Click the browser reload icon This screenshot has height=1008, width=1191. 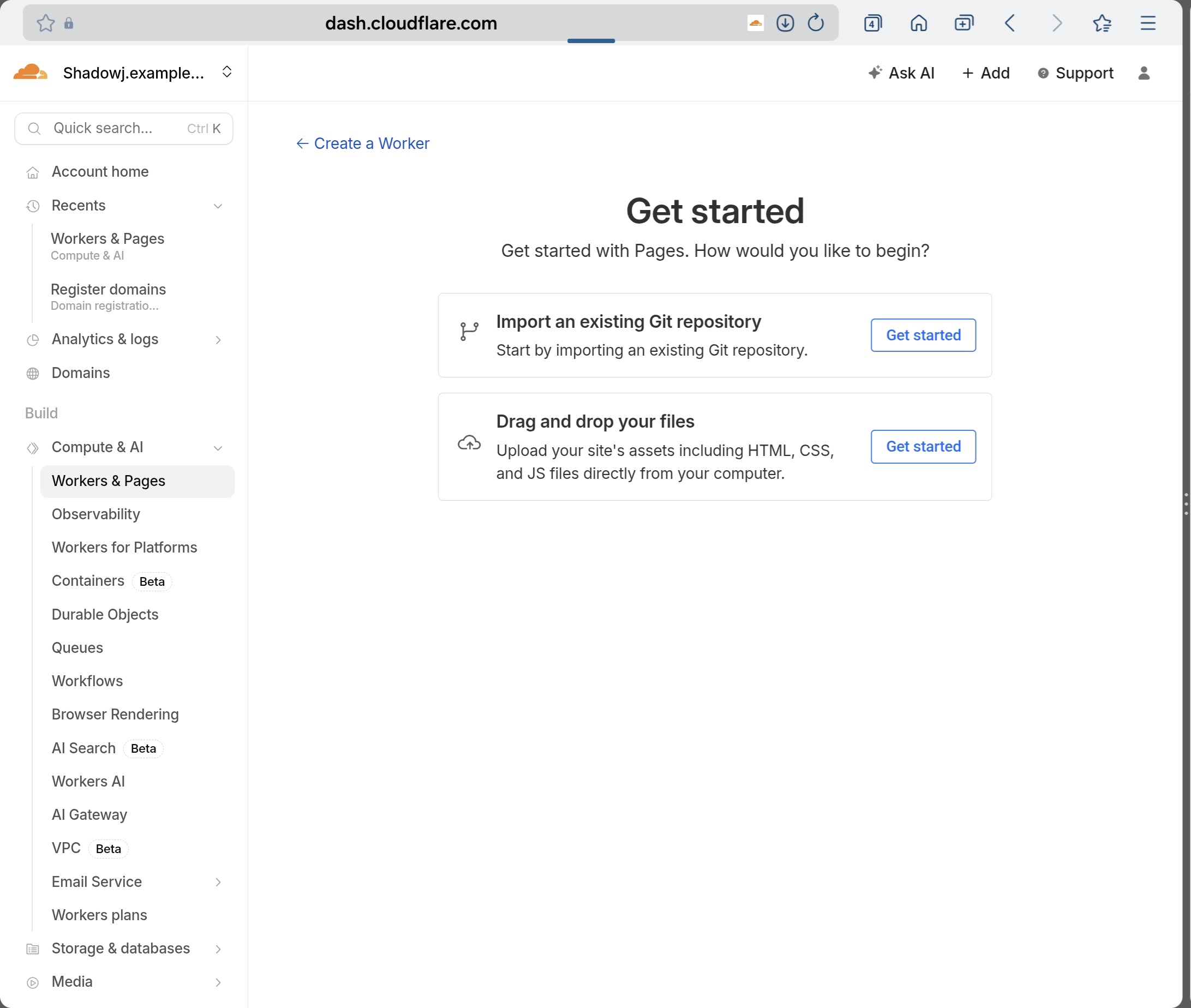pos(816,23)
